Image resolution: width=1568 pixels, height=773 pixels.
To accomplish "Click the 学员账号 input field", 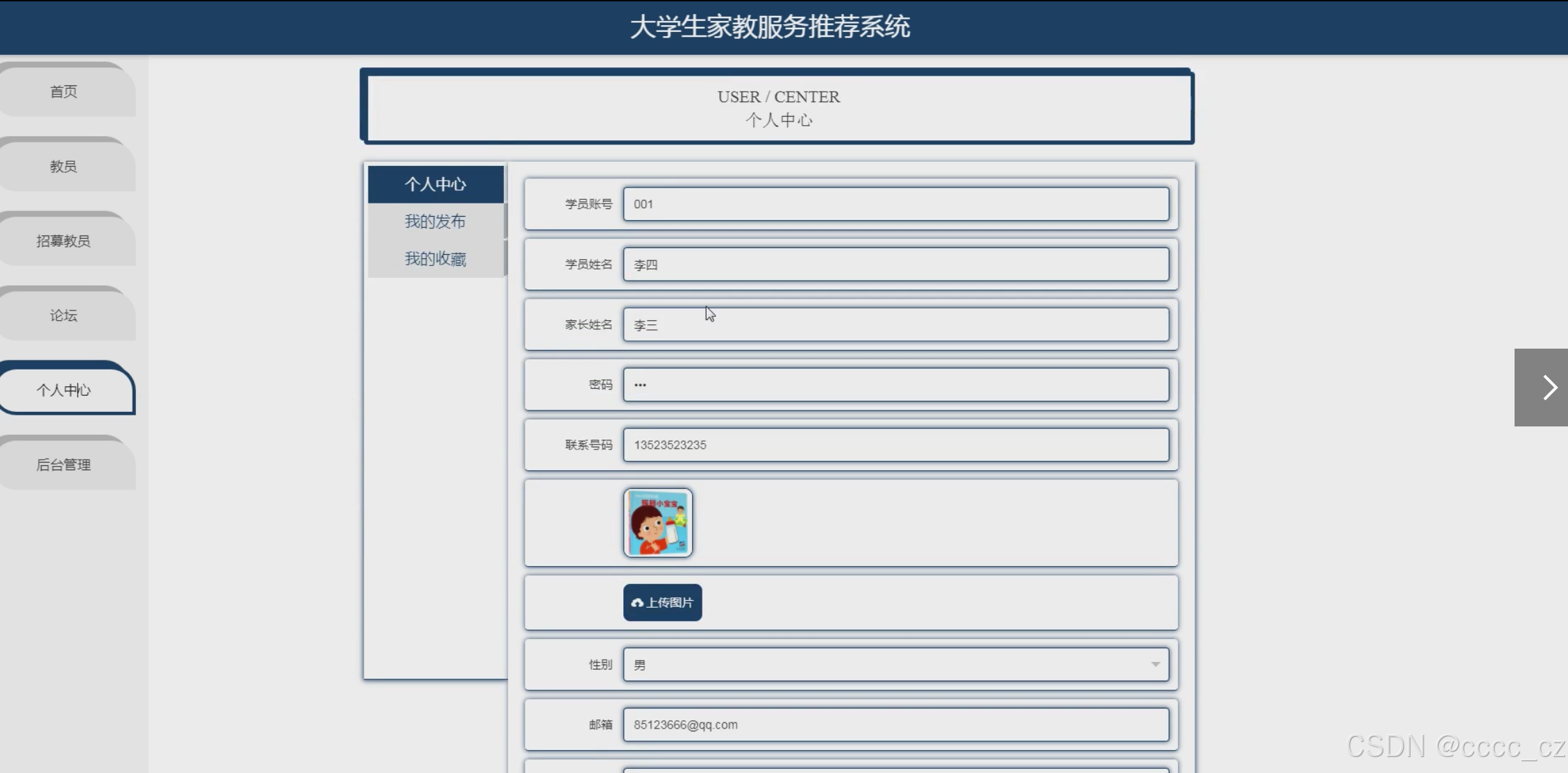I will [x=895, y=204].
